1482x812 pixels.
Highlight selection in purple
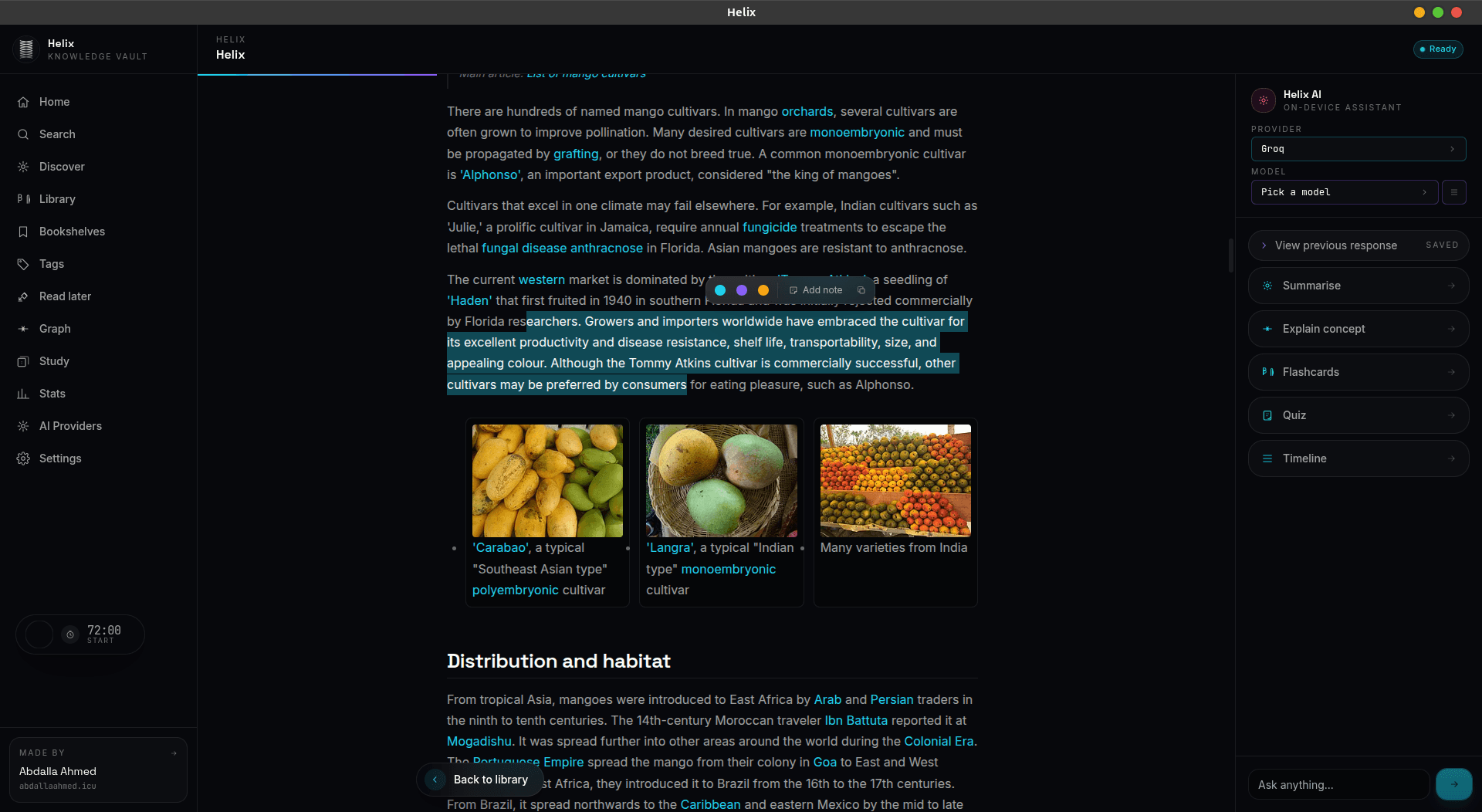point(742,290)
